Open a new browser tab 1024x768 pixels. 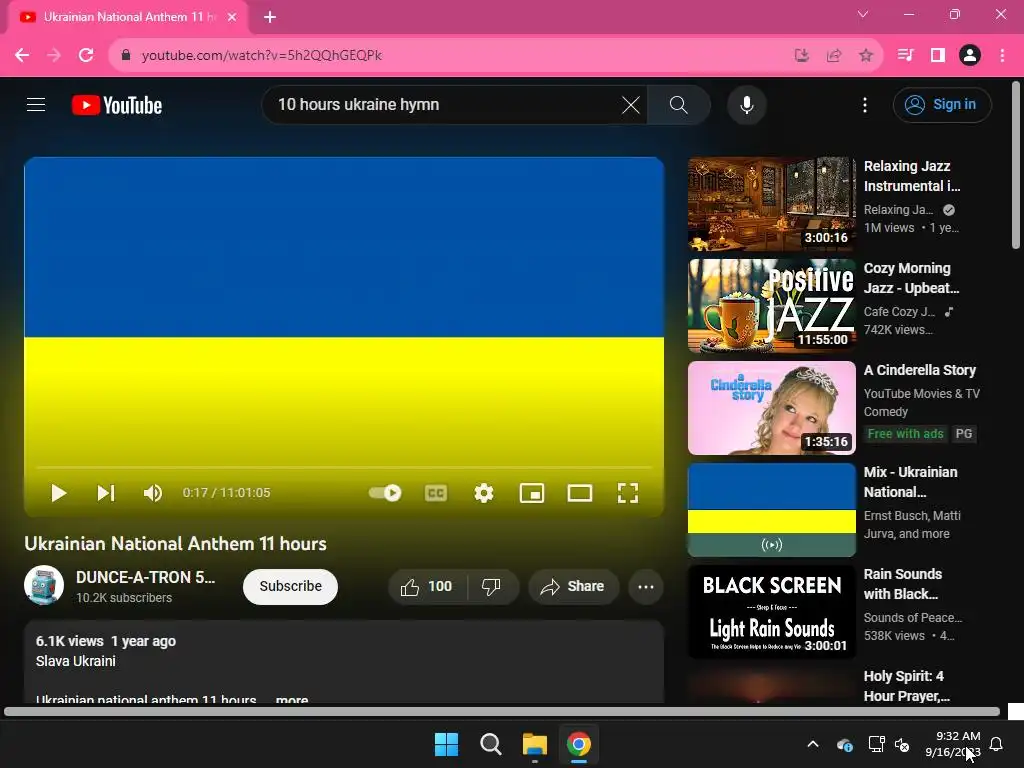(x=270, y=17)
